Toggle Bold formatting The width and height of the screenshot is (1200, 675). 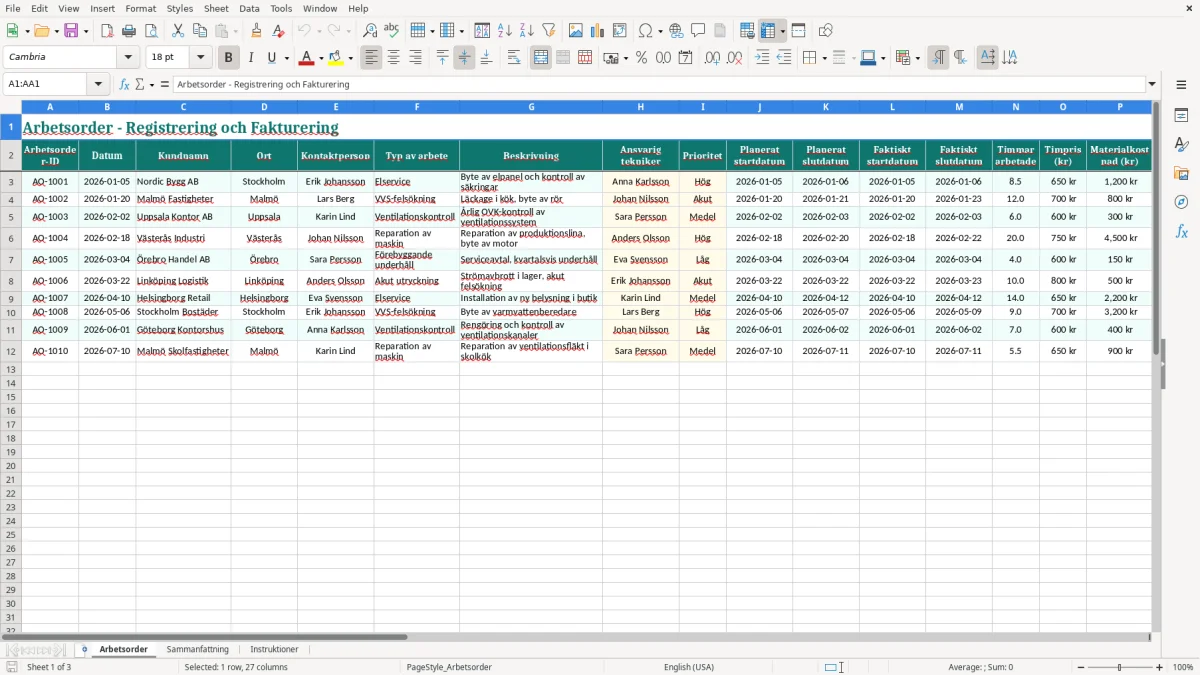click(x=229, y=58)
